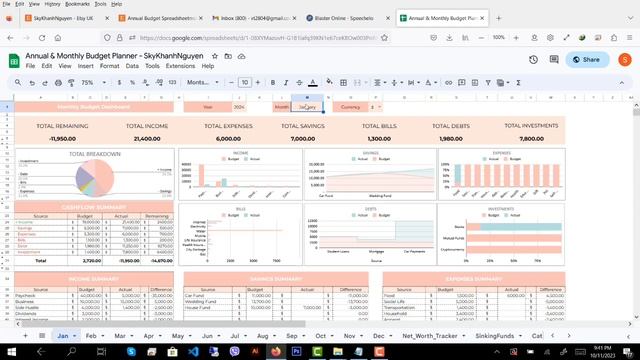
Task: Open horizontal align dropdown
Action: coord(380,82)
